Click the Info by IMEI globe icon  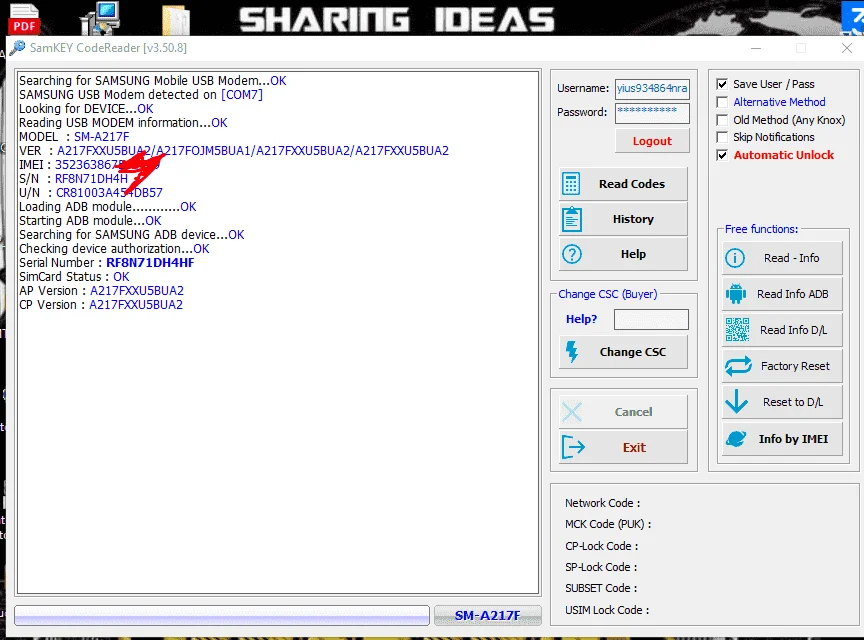click(737, 439)
